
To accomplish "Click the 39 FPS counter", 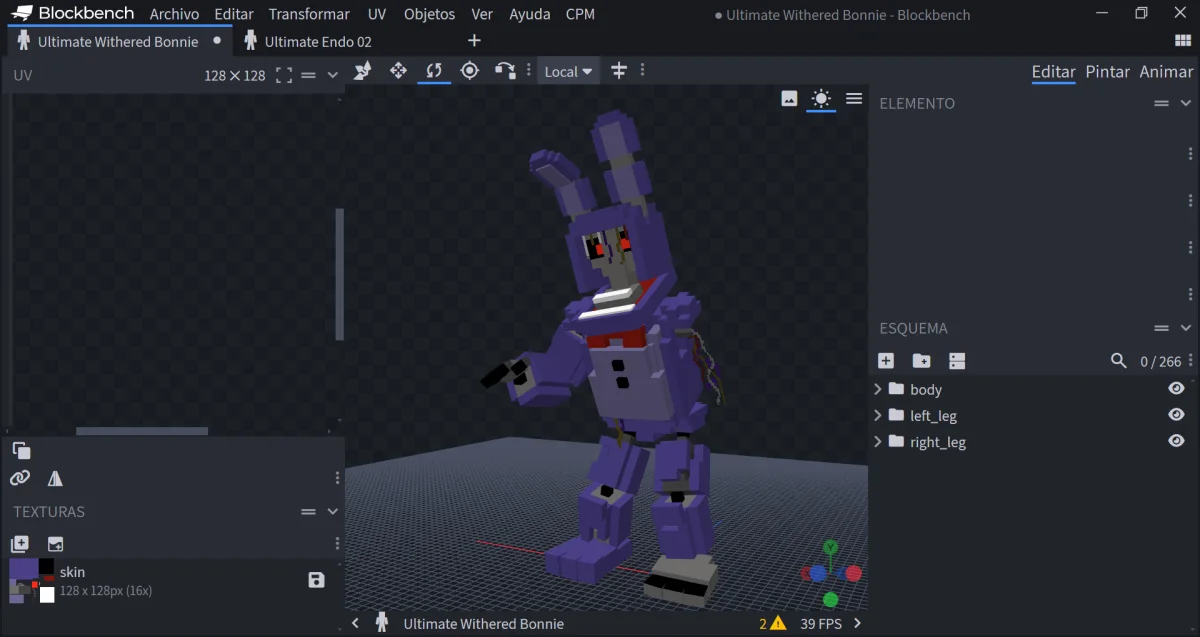I will click(x=820, y=624).
